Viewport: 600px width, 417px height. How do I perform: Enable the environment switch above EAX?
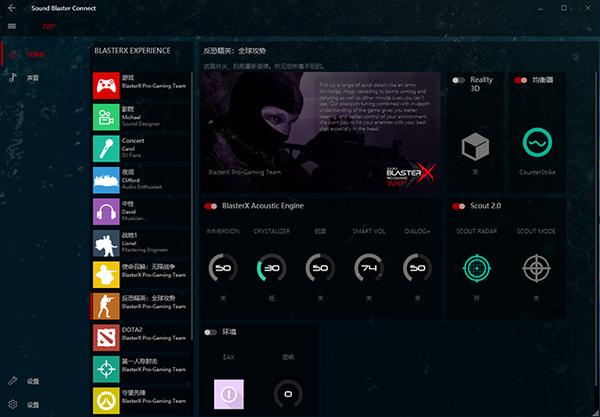pos(210,332)
